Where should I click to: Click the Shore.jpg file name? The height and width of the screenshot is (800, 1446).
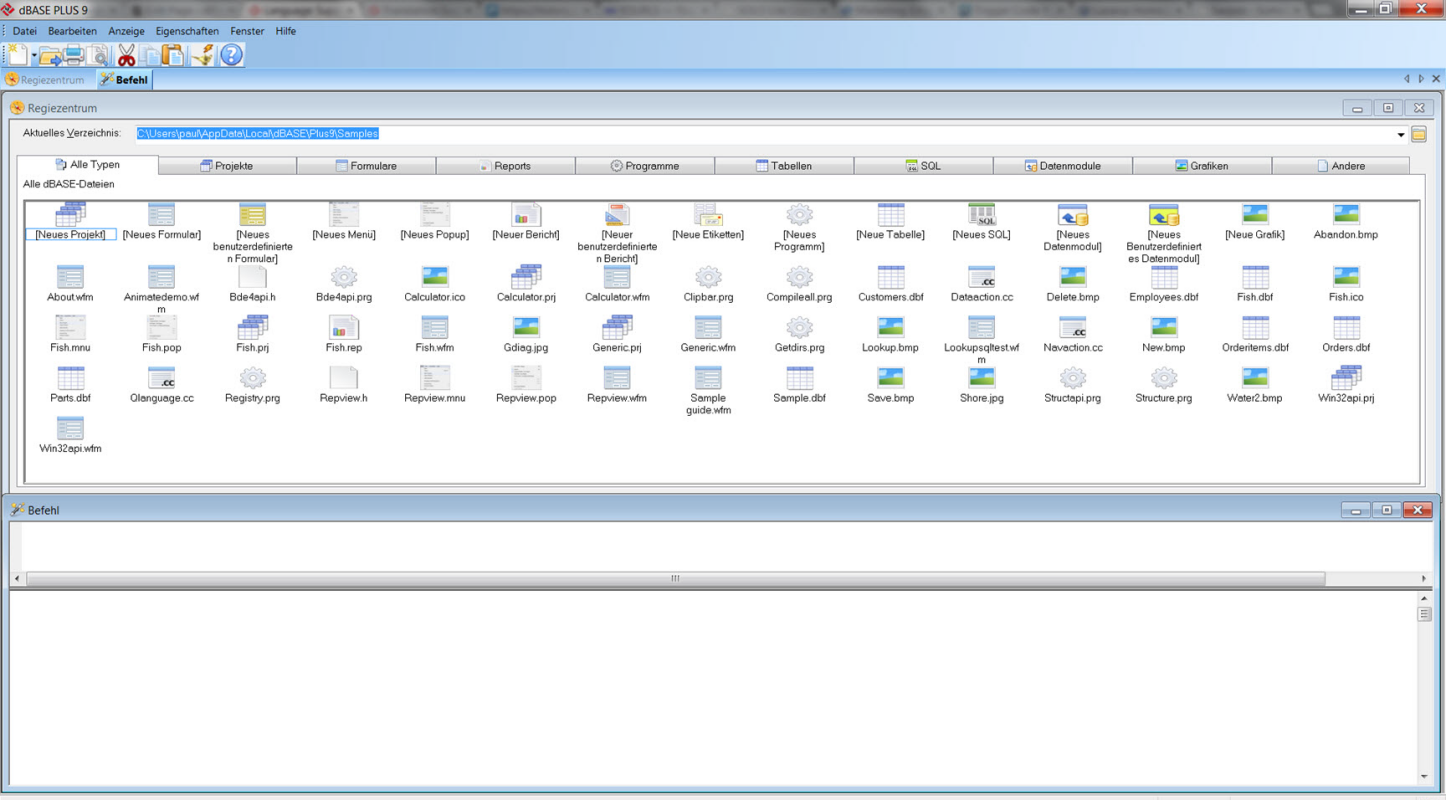pos(981,398)
